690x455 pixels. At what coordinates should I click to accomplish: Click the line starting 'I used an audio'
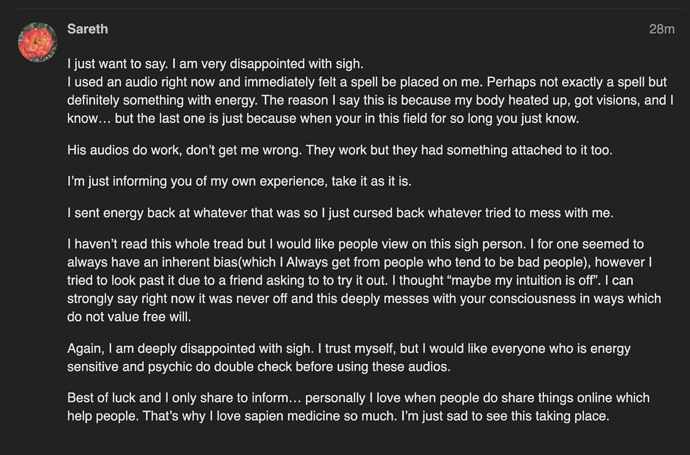click(x=367, y=82)
